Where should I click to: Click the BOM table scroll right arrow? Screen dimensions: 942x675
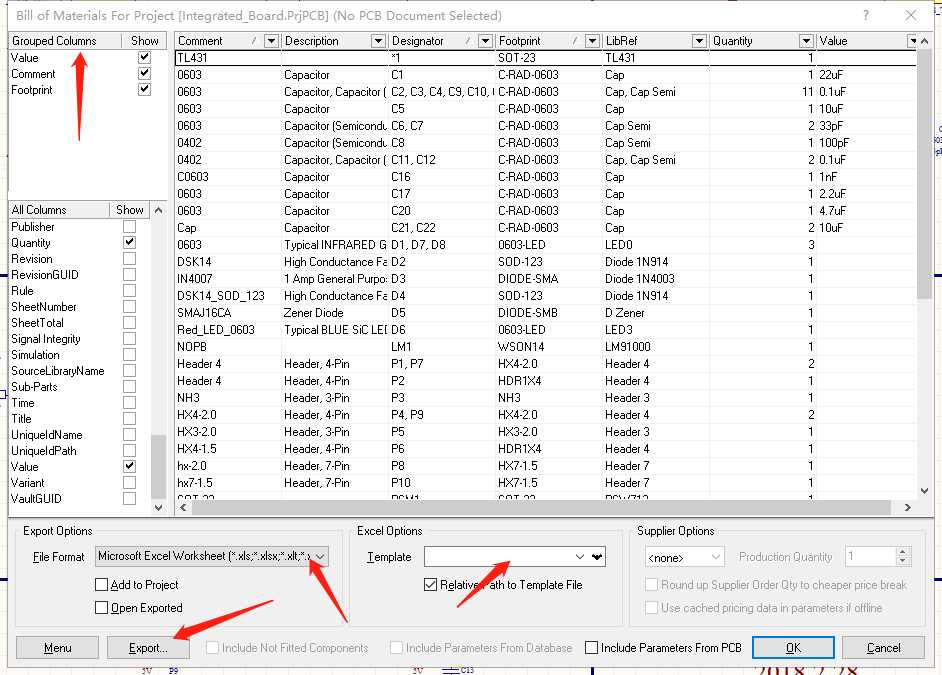tap(907, 507)
